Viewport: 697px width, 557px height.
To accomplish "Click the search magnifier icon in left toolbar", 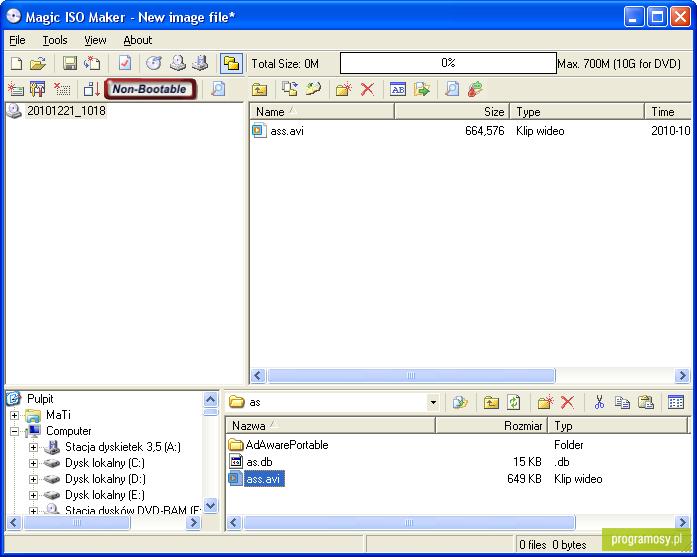I will (218, 89).
